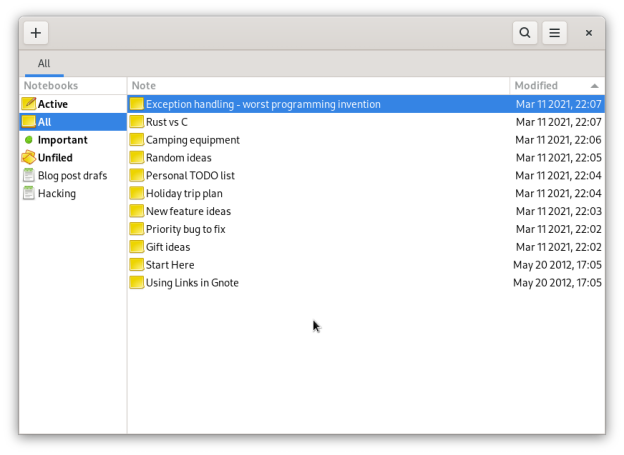Select the Camping equipment note
The width and height of the screenshot is (624, 455).
point(193,140)
